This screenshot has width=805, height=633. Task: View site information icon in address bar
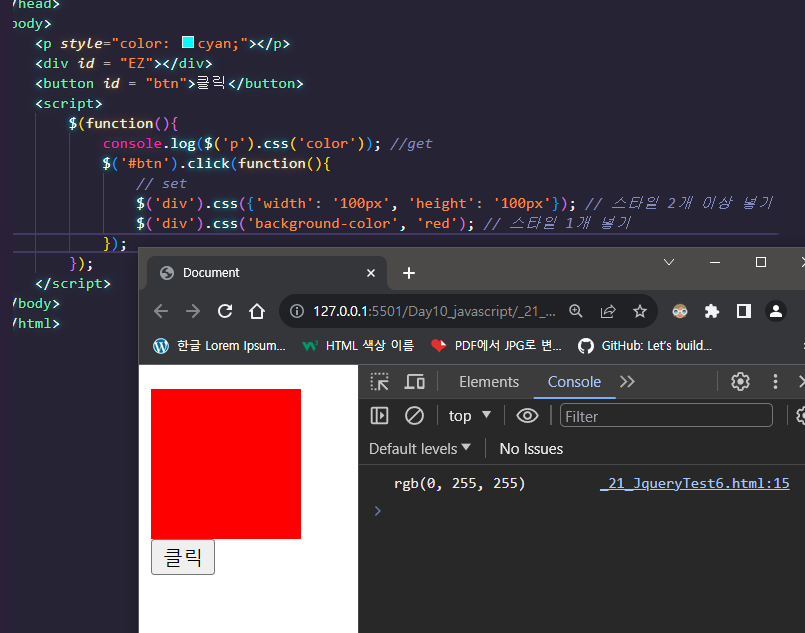(x=297, y=311)
